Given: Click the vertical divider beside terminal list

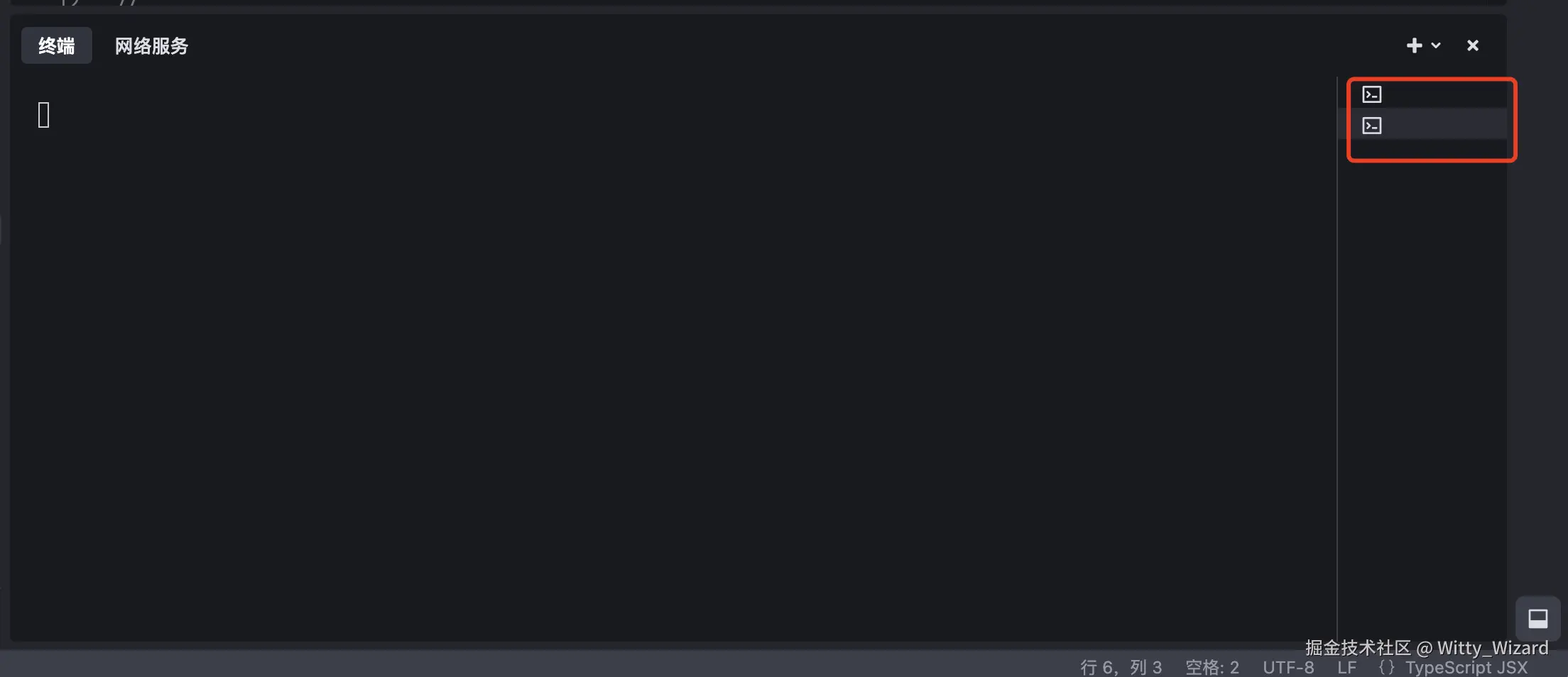Looking at the screenshot, I should [1337, 355].
